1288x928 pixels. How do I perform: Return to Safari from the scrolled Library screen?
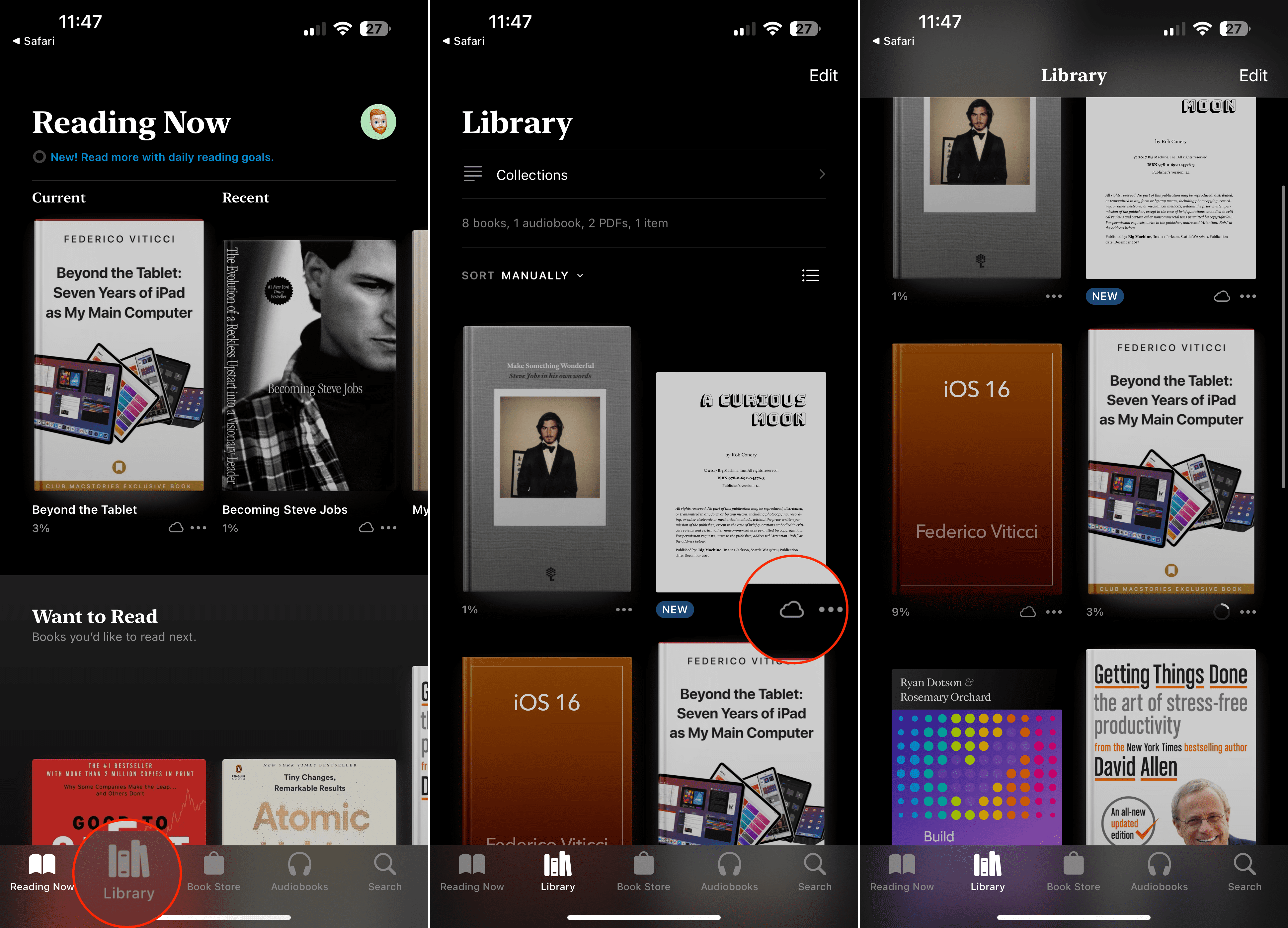894,41
